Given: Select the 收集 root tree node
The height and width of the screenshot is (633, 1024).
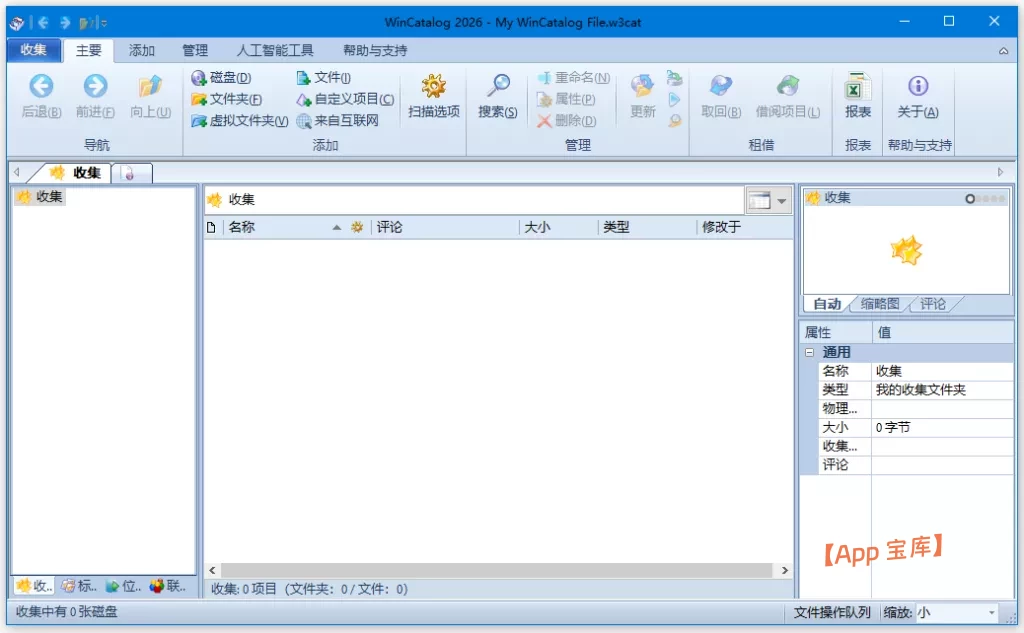Looking at the screenshot, I should tap(41, 197).
